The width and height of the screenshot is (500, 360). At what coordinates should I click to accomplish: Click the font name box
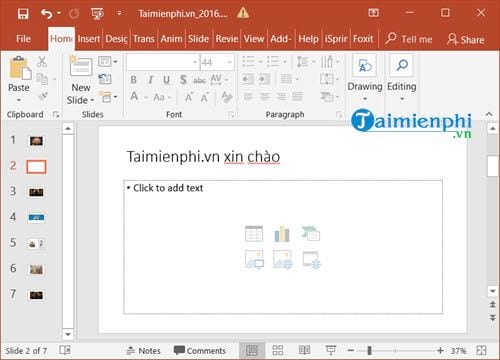[x=163, y=62]
